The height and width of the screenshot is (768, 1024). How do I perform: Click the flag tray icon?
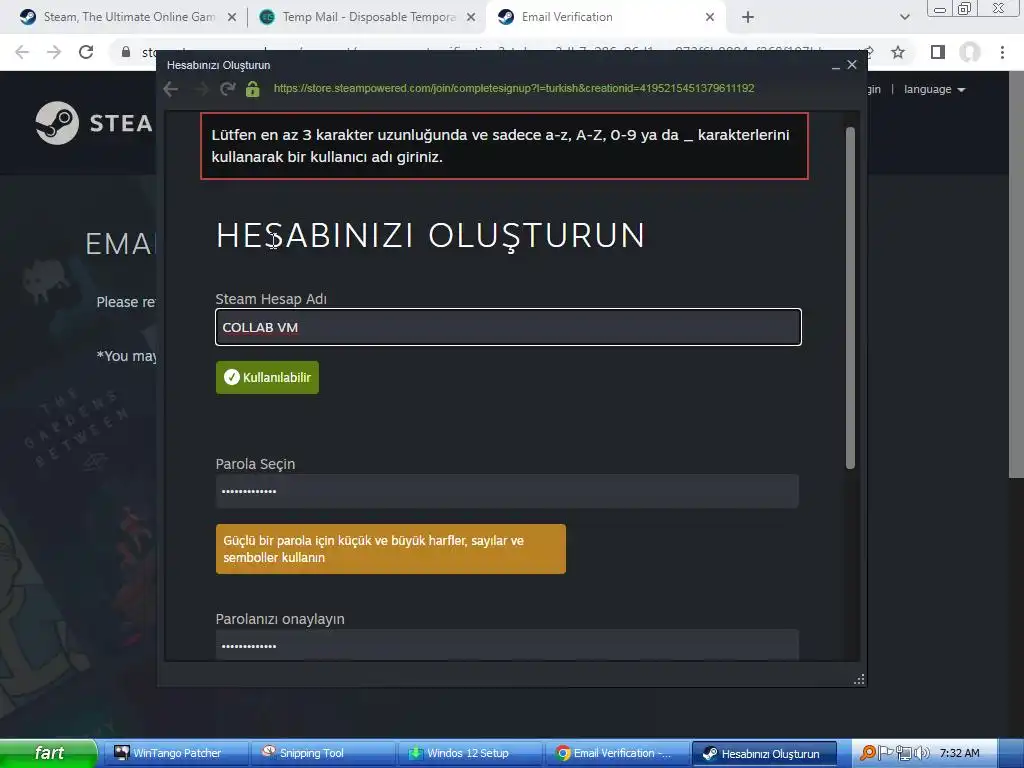pos(886,753)
